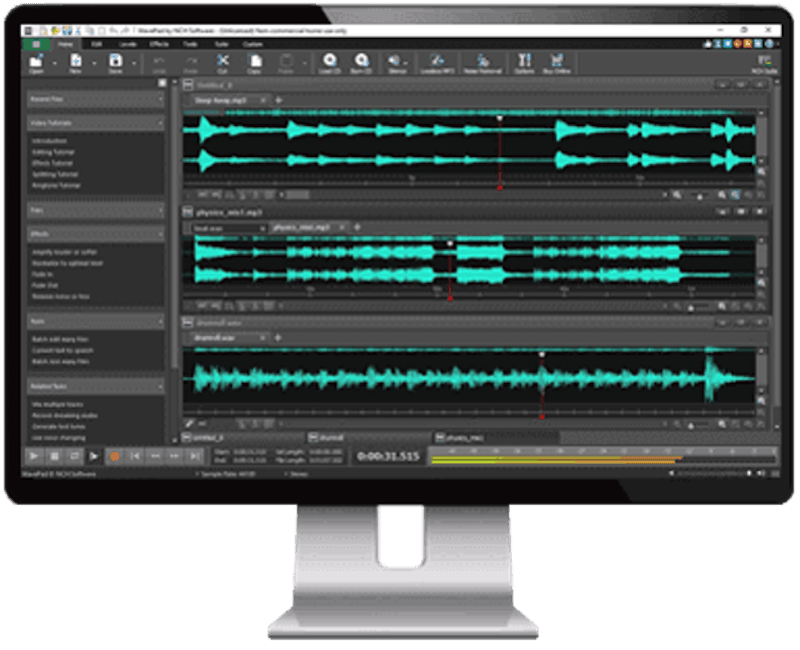800x650 pixels.
Task: Switch to the Levels ribbon tab
Action: 128,44
